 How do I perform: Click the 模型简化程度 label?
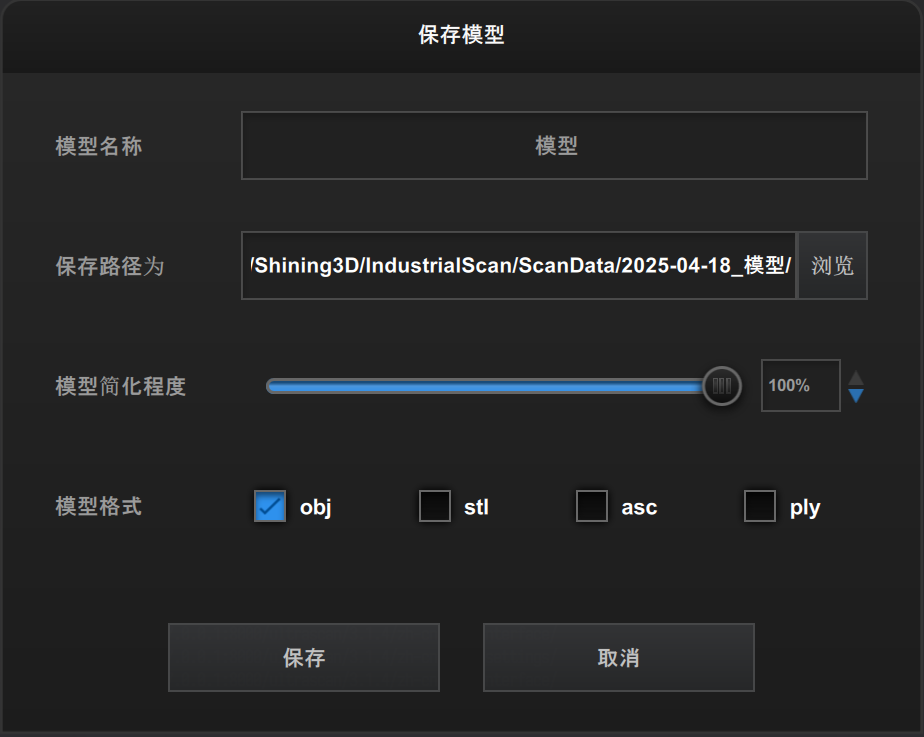point(121,387)
